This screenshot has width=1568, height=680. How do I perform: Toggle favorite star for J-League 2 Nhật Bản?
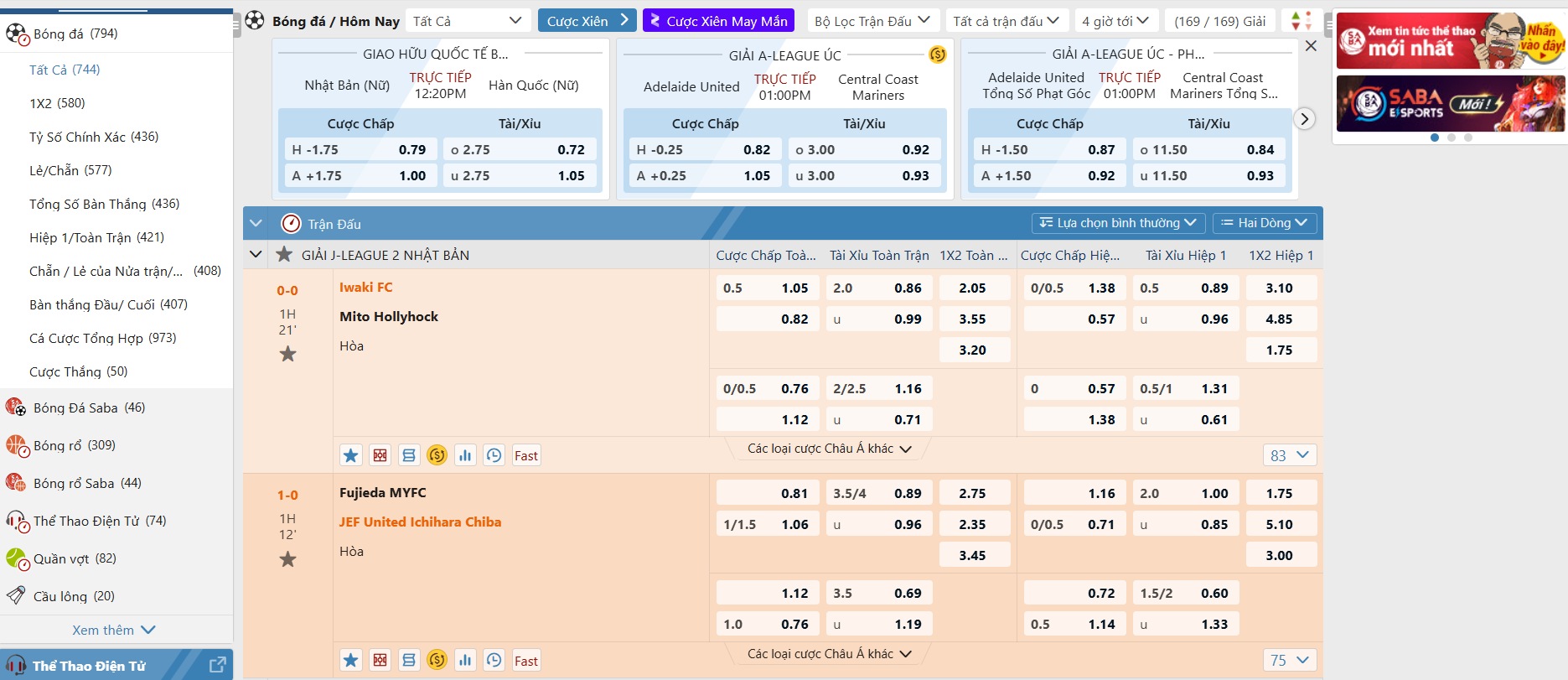click(x=284, y=255)
